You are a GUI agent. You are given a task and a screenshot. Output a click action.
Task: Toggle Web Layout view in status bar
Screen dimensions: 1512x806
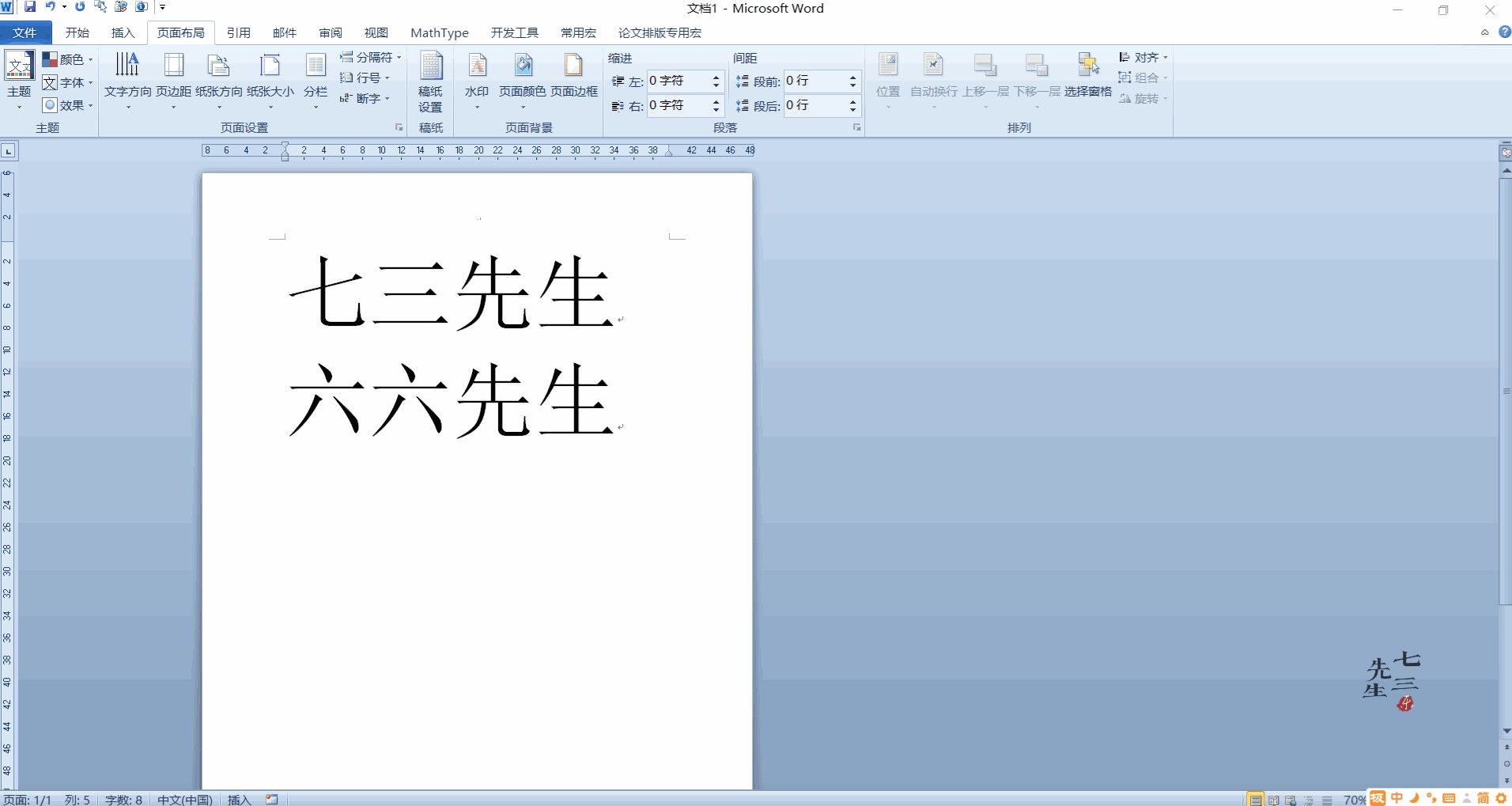1291,800
